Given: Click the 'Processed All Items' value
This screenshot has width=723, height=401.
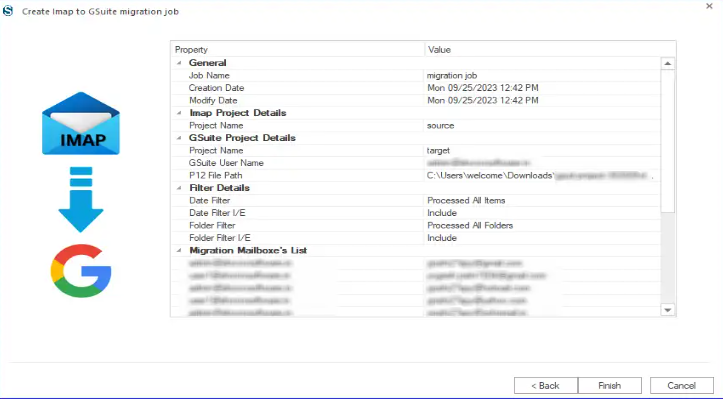Looking at the screenshot, I should pos(466,200).
